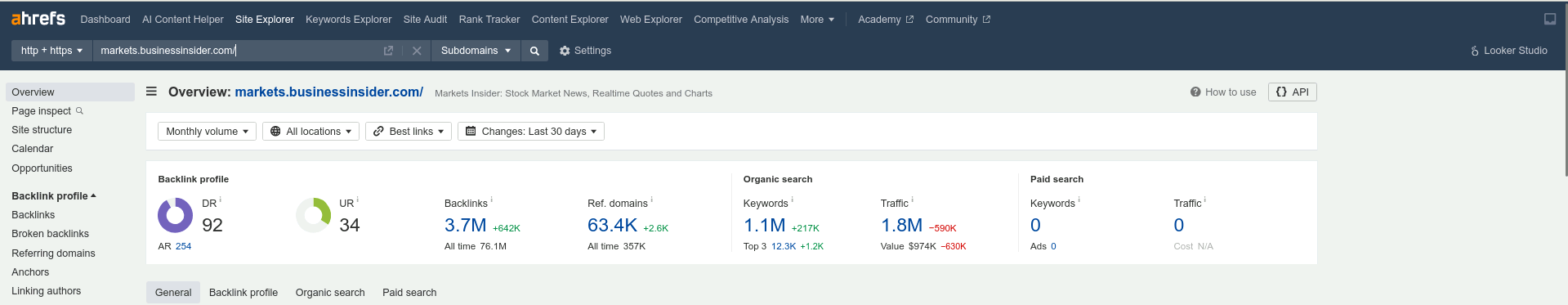Click Organic Traffic info icon
This screenshot has height=305, width=1568.
click(912, 200)
